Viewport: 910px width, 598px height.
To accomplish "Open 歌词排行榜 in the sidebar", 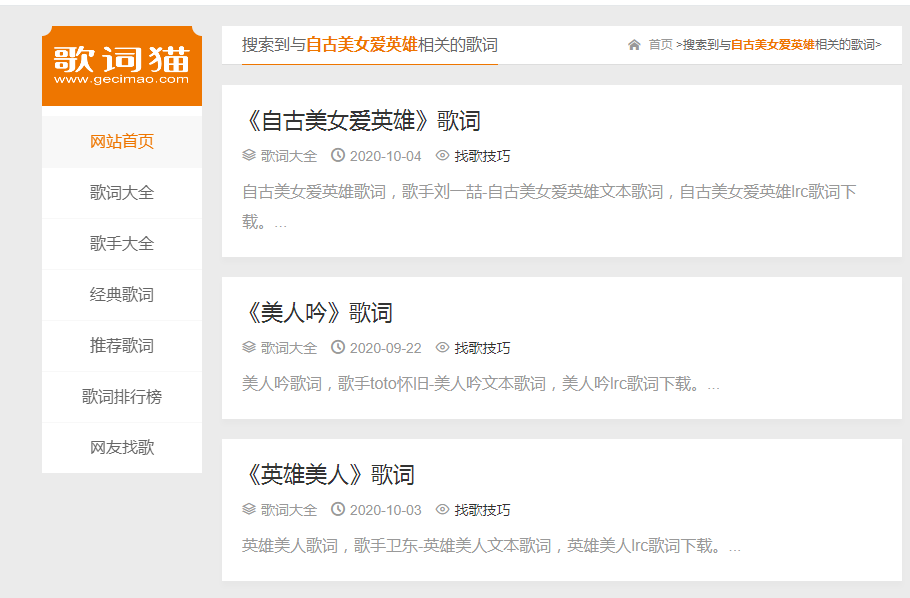I will click(122, 397).
